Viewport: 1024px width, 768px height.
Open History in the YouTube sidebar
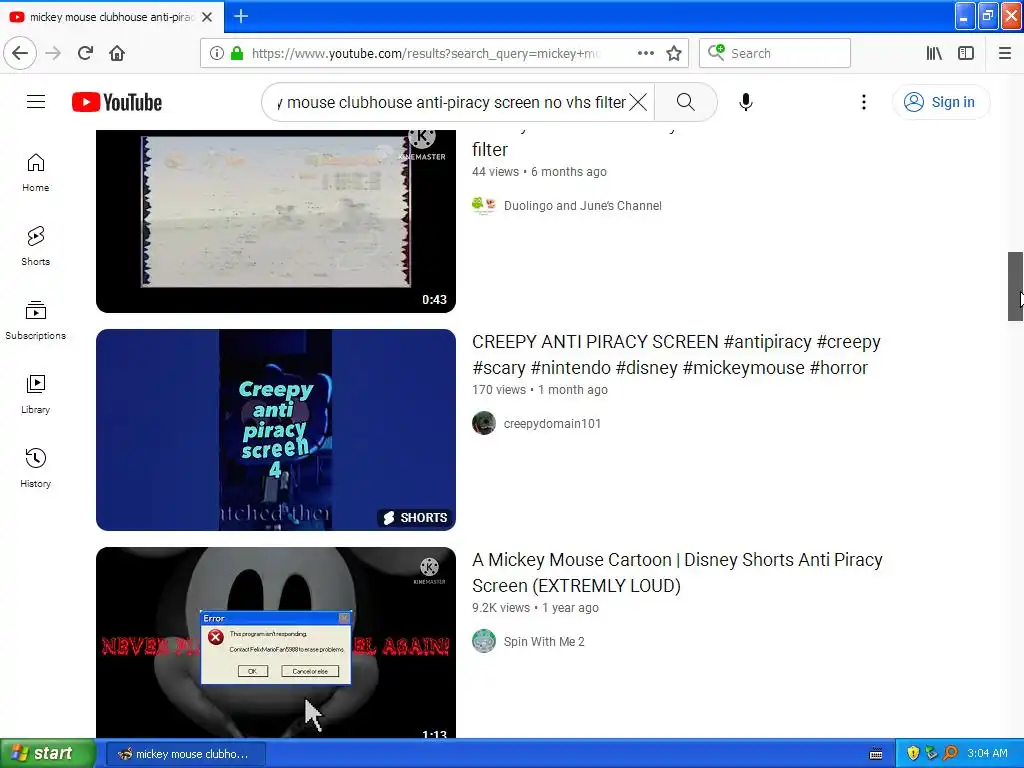tap(36, 469)
